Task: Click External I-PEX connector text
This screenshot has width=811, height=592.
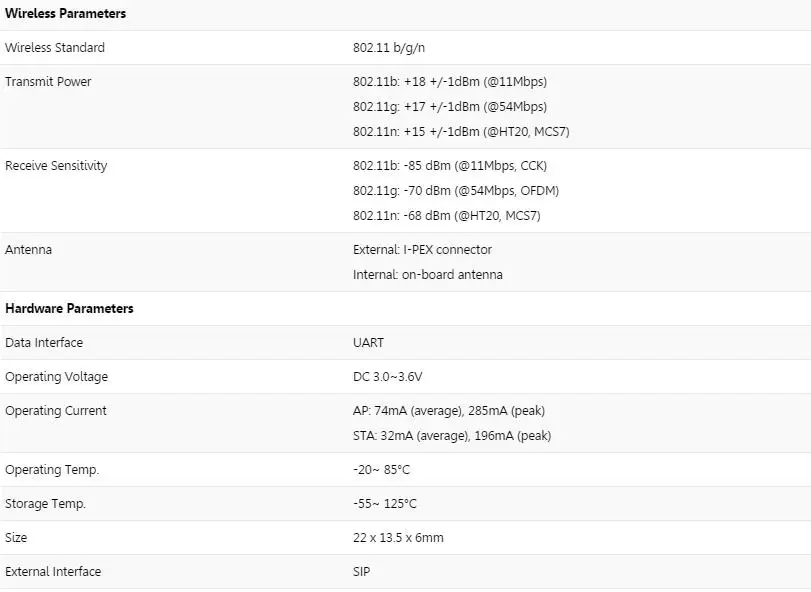Action: 423,250
